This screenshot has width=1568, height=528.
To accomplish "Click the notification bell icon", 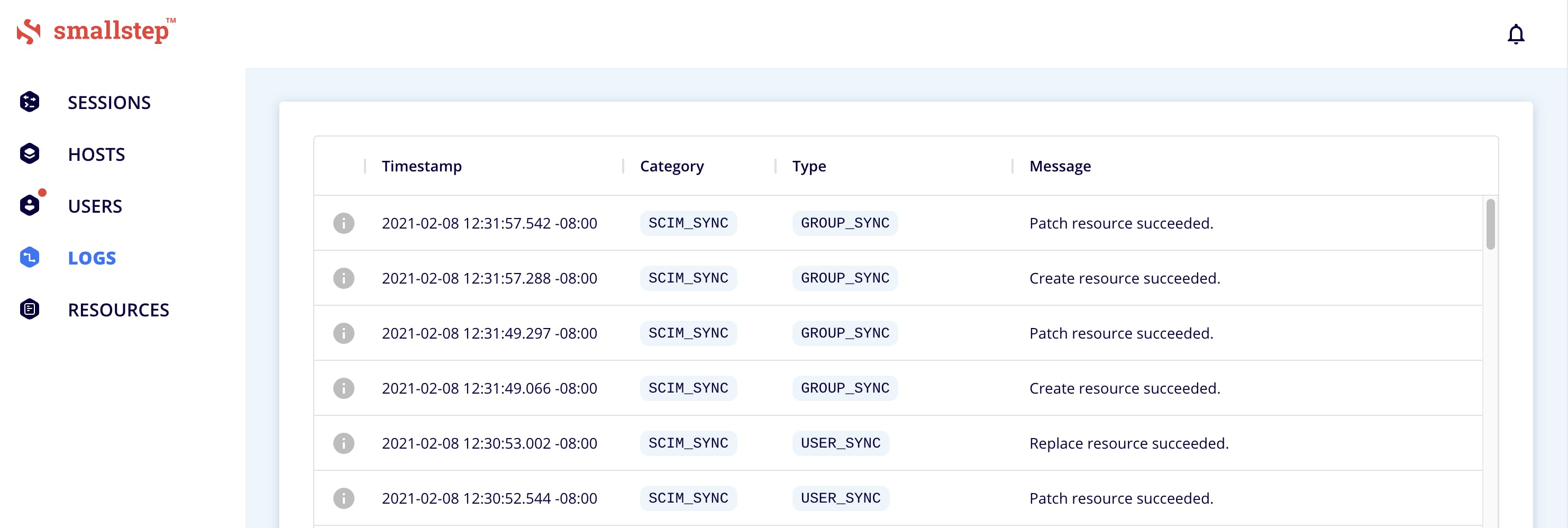I will (1515, 34).
